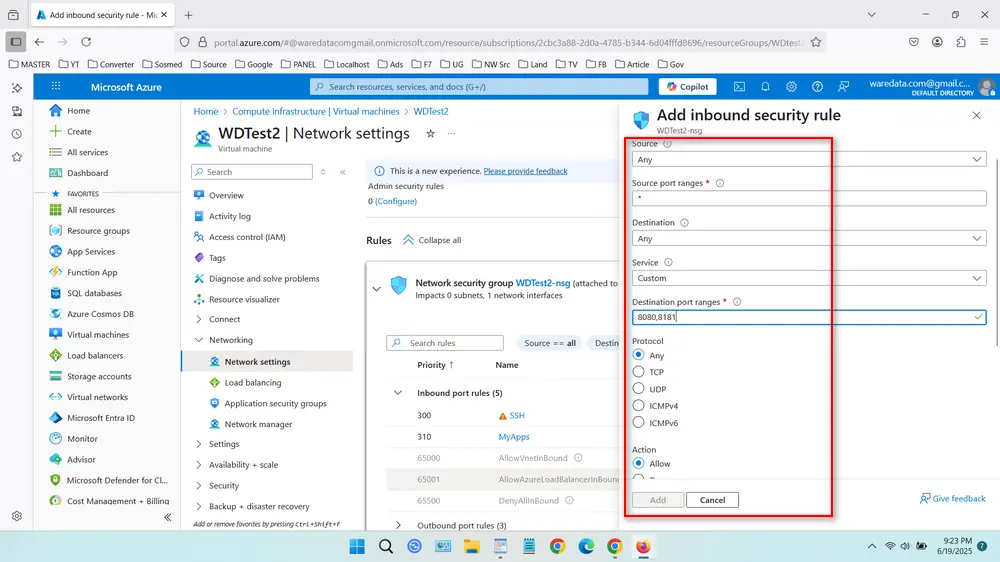The height and width of the screenshot is (562, 1000).
Task: Open the Destination dropdown
Action: tap(809, 239)
